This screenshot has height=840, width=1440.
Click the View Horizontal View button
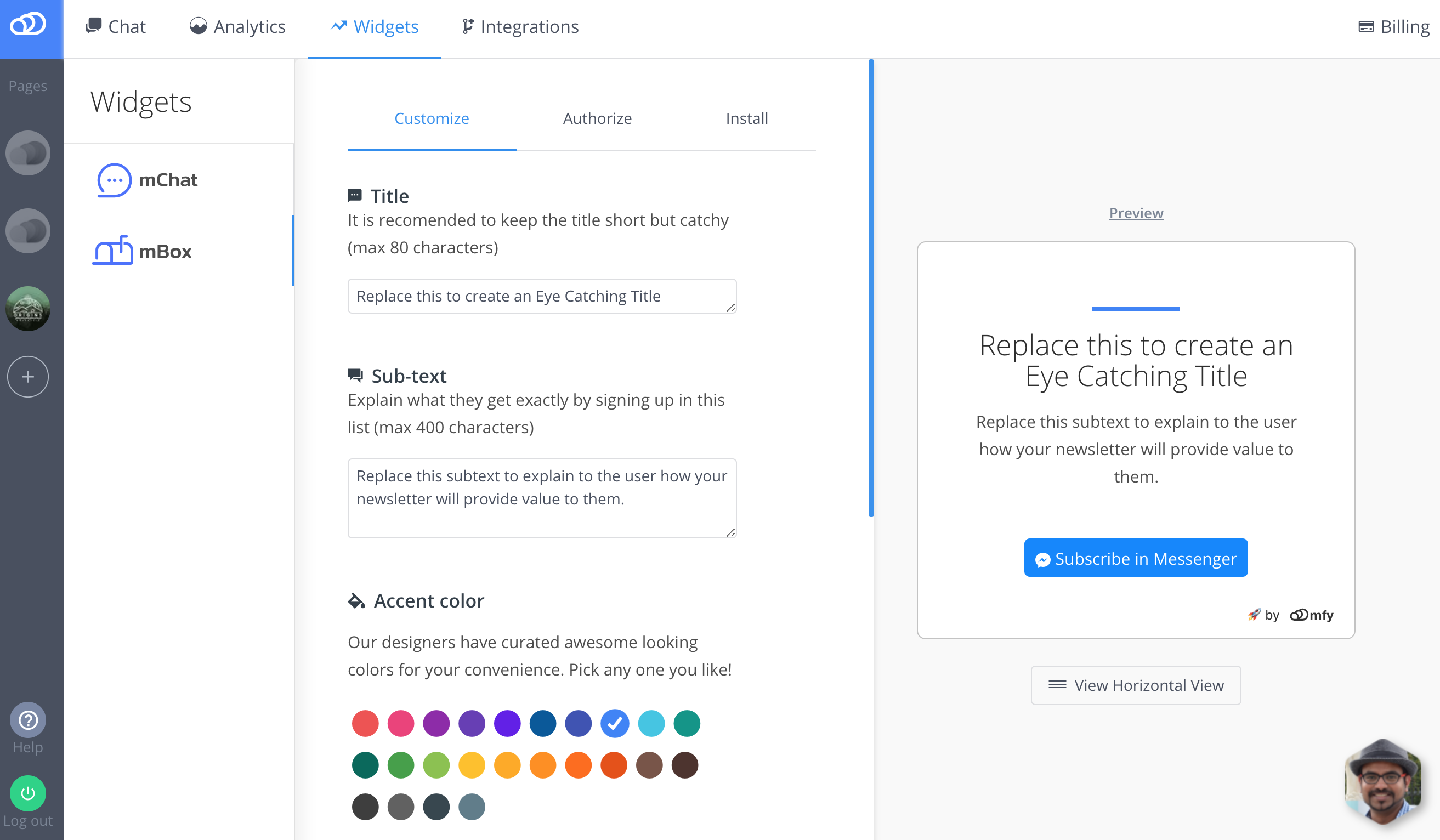pos(1136,685)
